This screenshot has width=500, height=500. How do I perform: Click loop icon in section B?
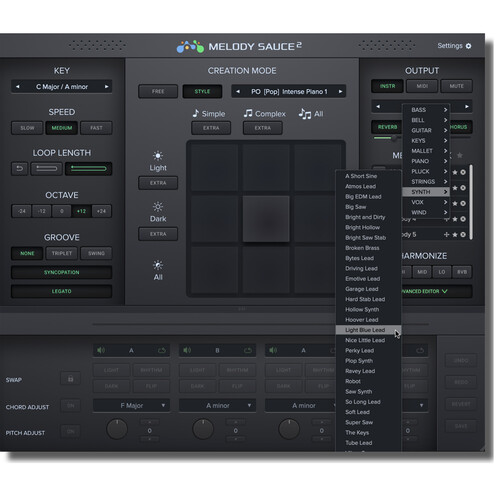coord(248,350)
